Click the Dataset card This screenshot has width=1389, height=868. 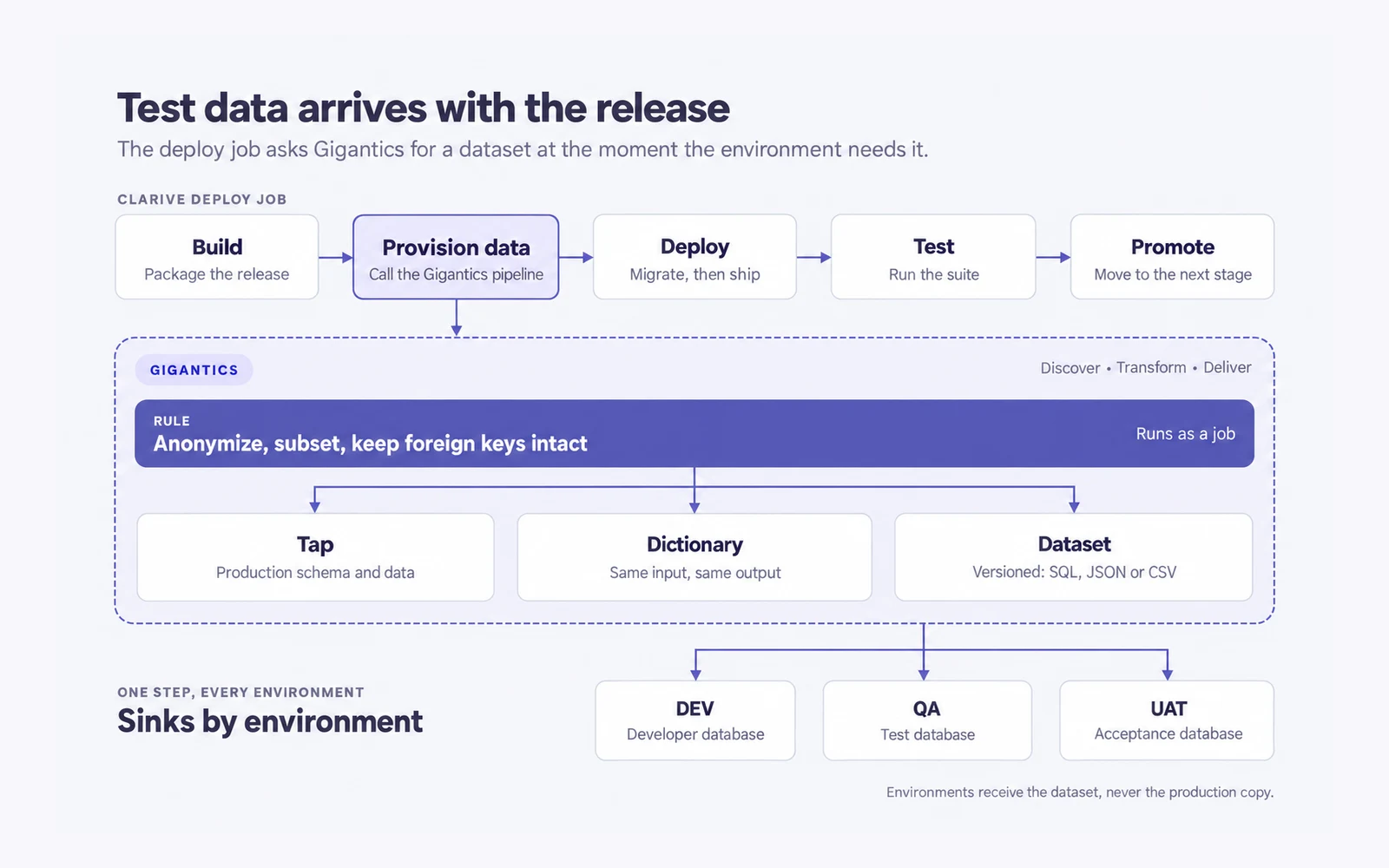tap(1074, 557)
